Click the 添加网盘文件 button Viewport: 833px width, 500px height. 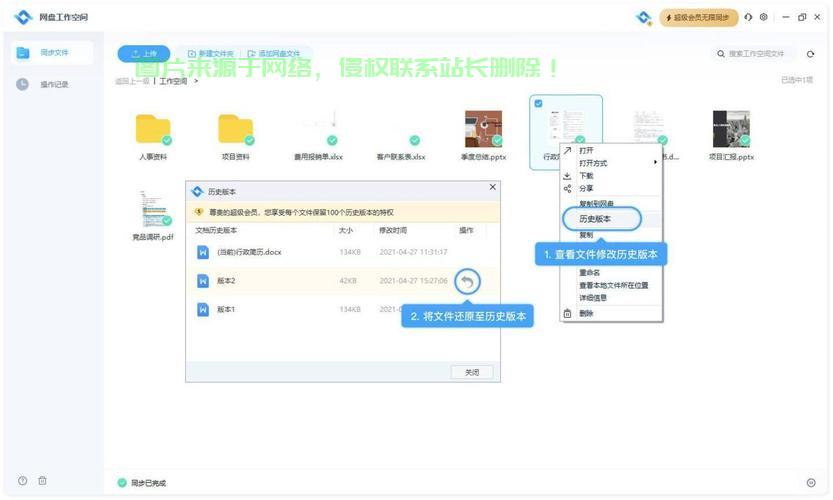tap(274, 54)
